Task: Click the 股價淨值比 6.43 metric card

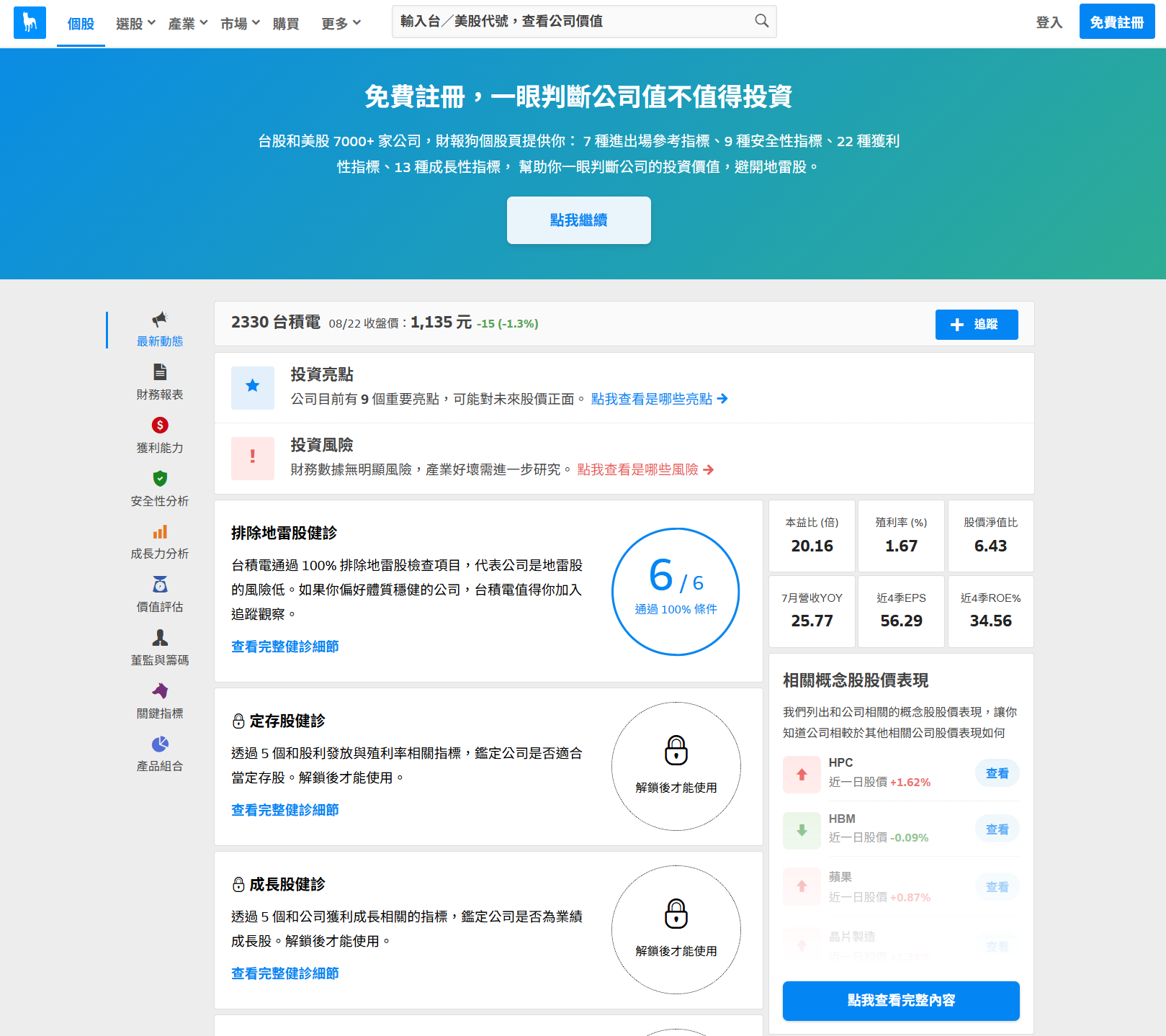Action: [990, 536]
